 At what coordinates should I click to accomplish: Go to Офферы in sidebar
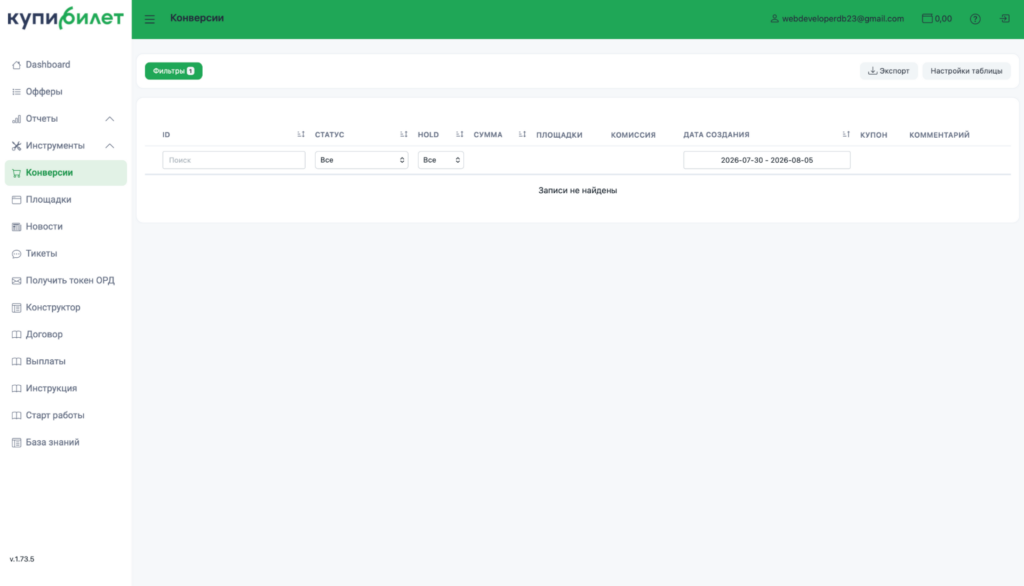(x=65, y=91)
